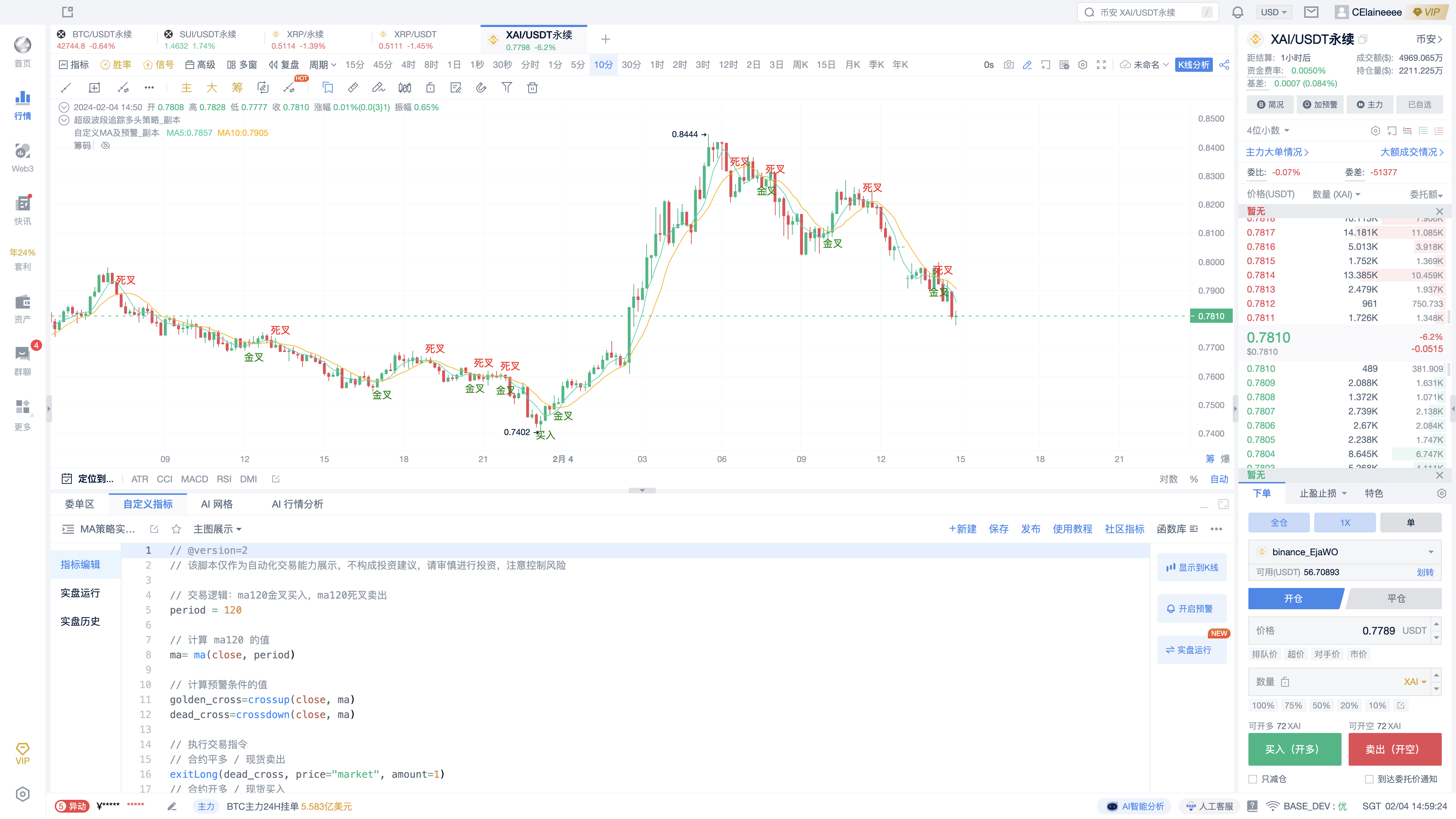Open the binance_EjaWO account dropdown

(x=1345, y=552)
